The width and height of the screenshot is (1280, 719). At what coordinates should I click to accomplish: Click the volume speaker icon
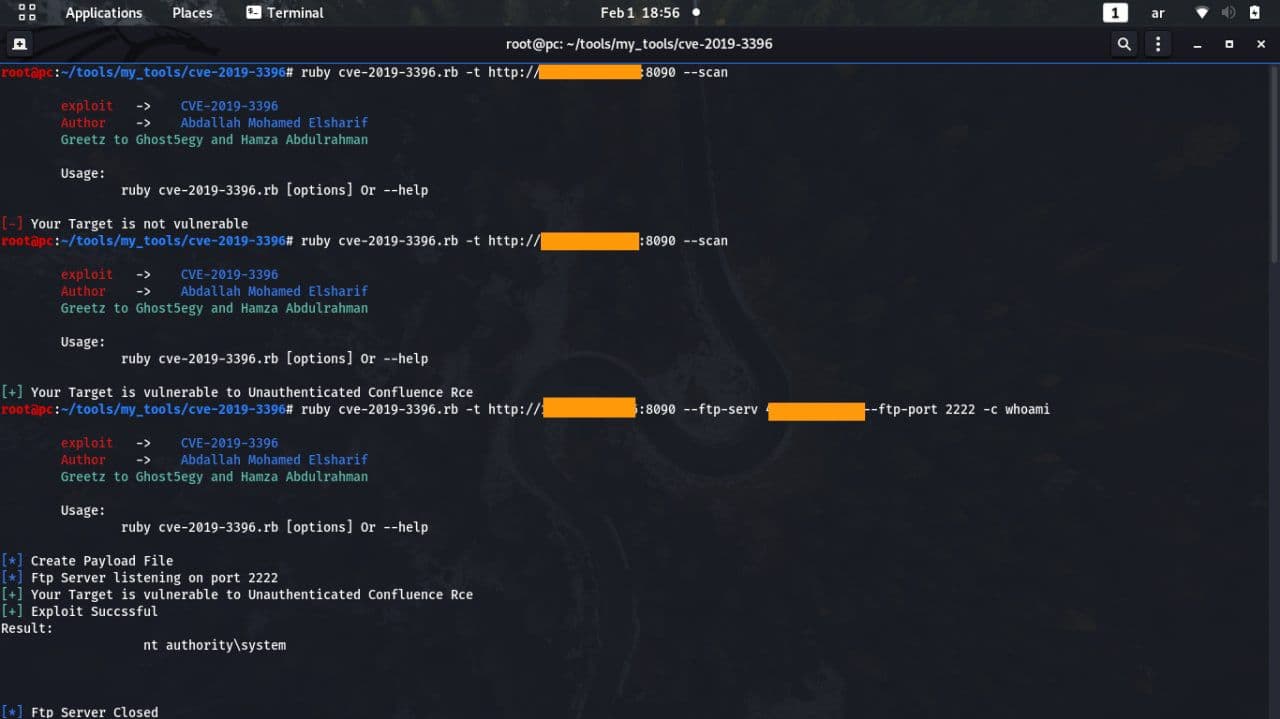pos(1228,13)
